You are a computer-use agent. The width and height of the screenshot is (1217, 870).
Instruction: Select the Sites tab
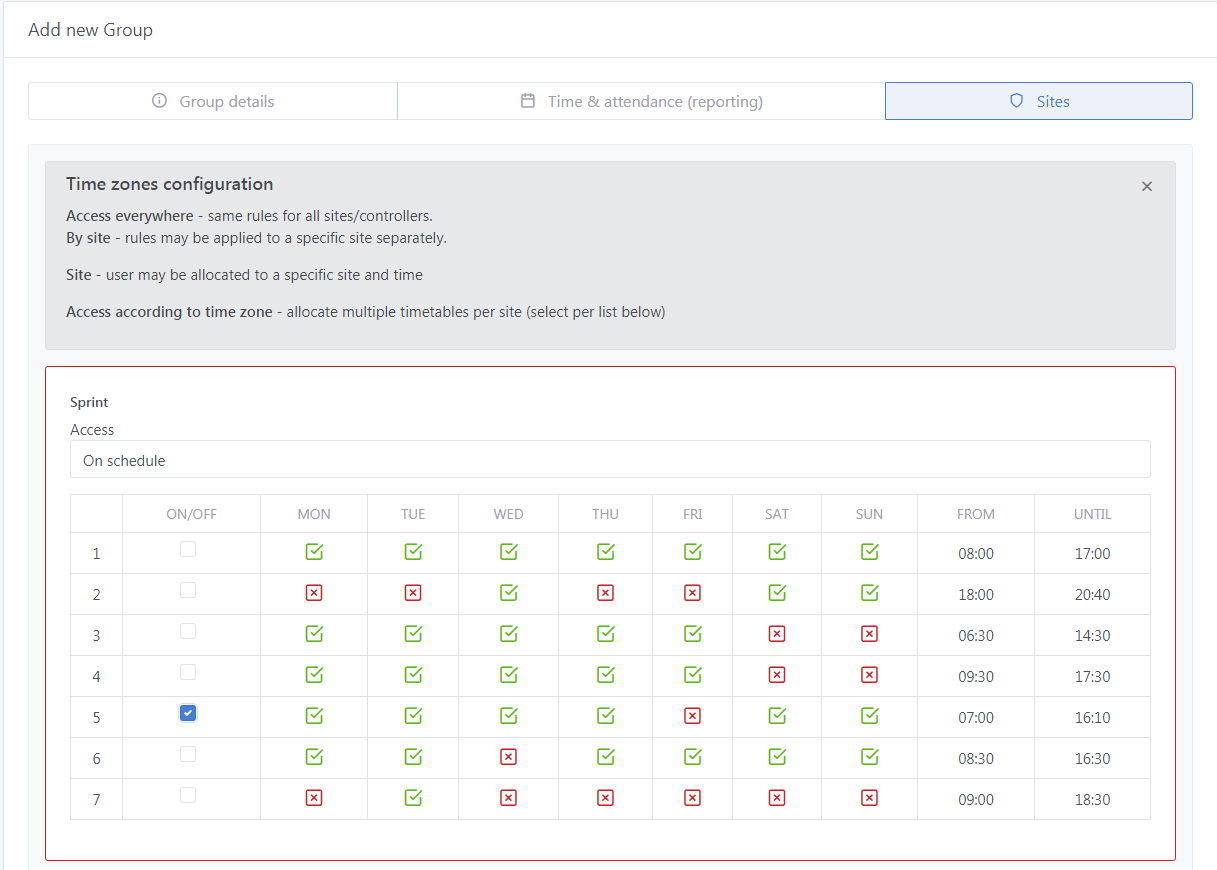tap(1038, 101)
